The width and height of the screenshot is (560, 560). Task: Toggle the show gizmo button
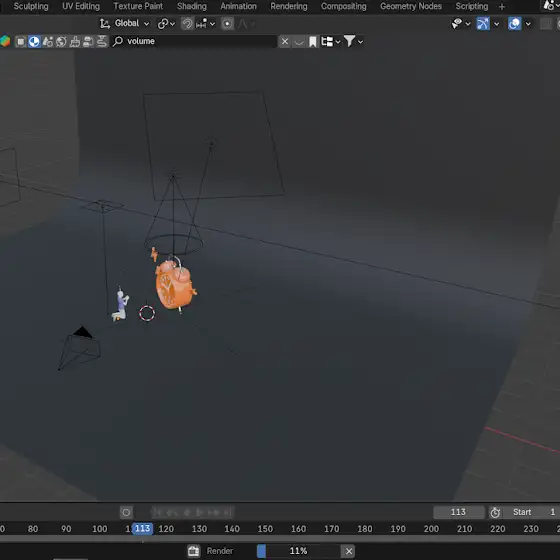tap(482, 24)
